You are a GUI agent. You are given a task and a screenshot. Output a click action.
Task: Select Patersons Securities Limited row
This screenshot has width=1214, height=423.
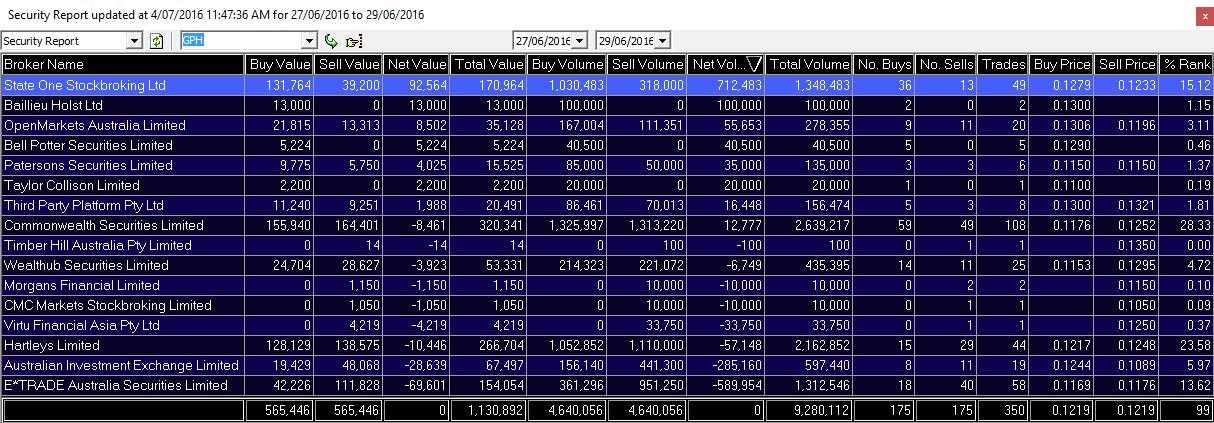coord(606,166)
